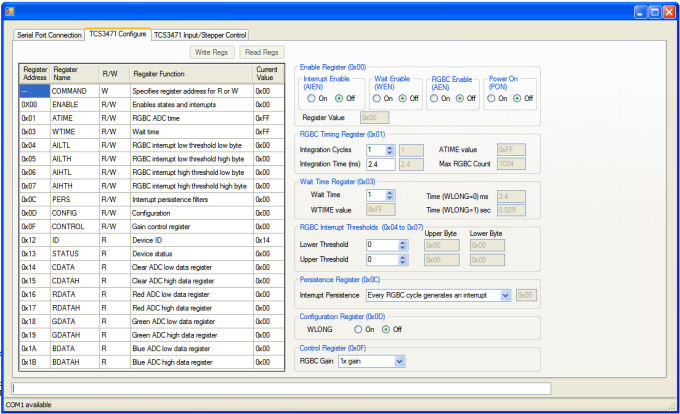Select the AIHTL register name cell

pos(75,173)
